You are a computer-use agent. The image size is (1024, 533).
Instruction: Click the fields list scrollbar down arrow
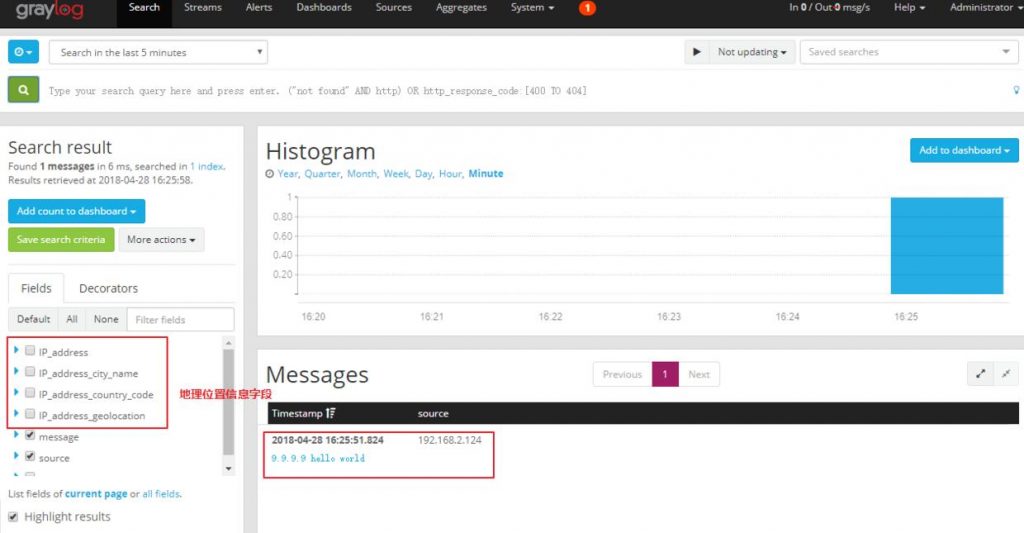click(x=228, y=468)
